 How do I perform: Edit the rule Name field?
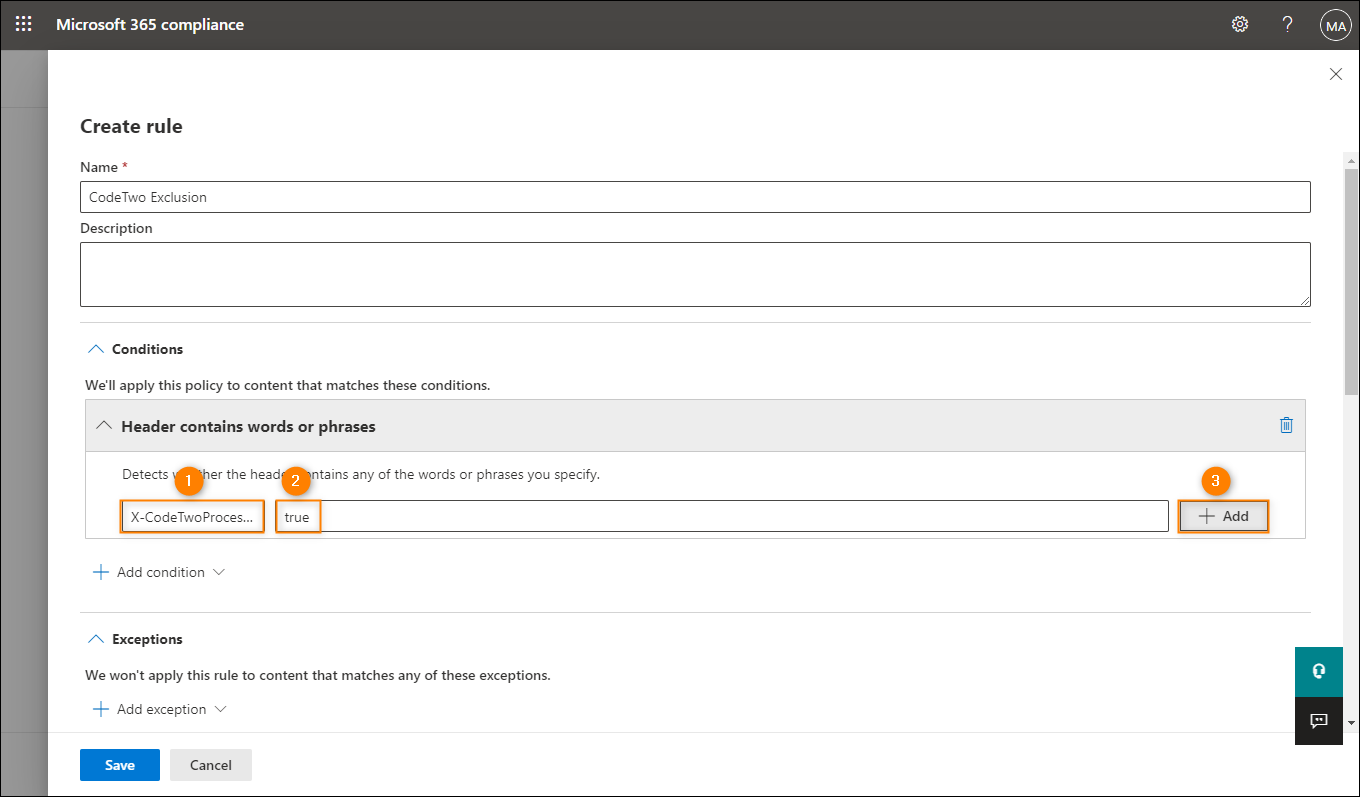click(695, 197)
